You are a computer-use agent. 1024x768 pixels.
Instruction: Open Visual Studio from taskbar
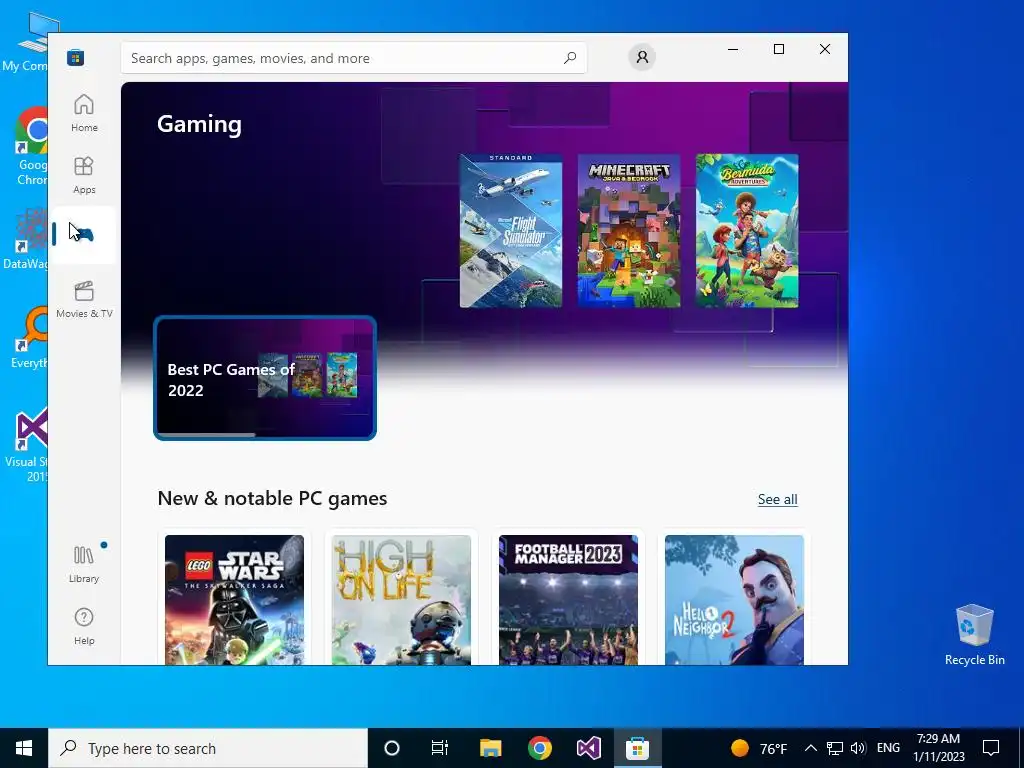588,748
